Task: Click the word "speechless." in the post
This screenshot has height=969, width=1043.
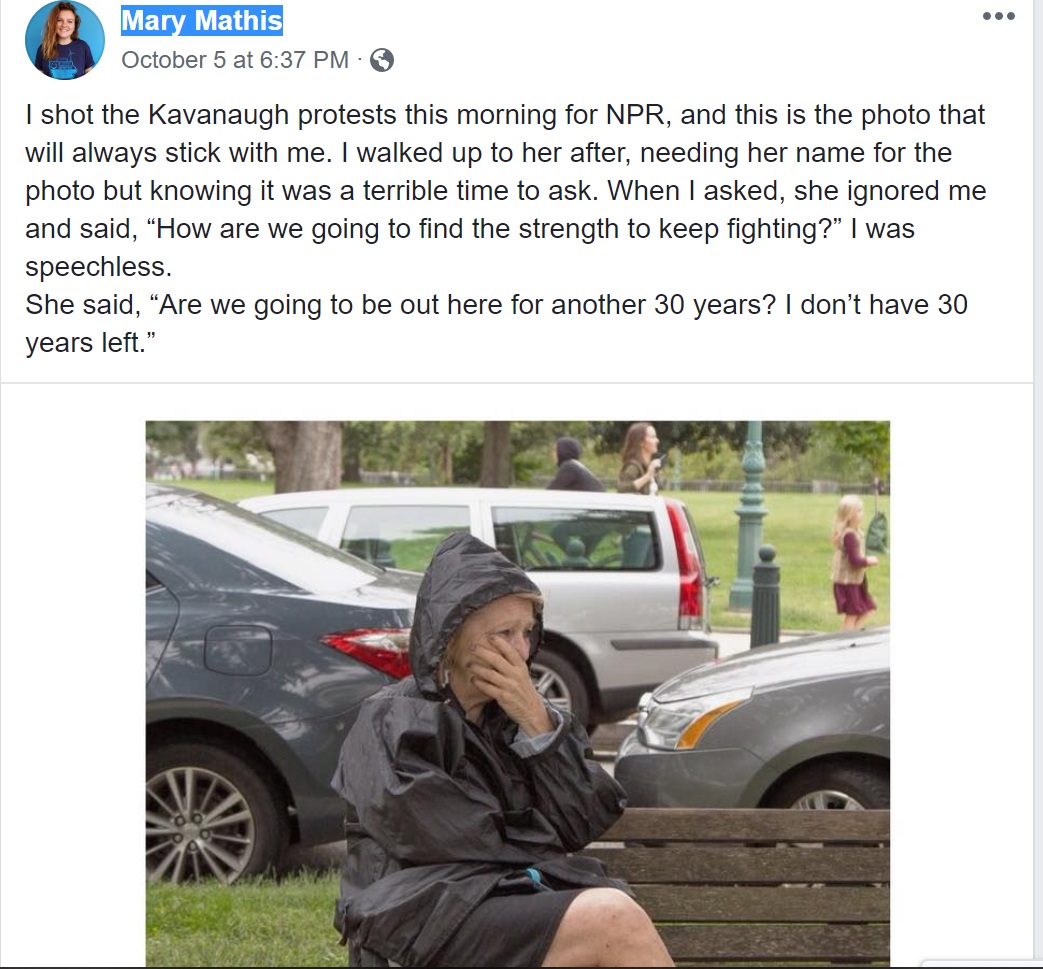Action: [98, 267]
